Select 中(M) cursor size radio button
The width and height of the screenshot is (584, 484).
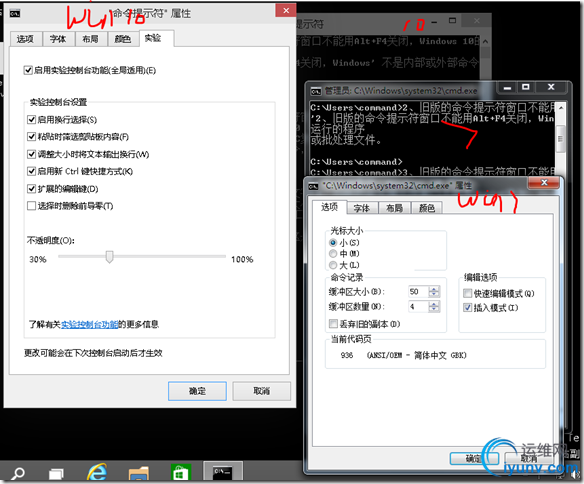coord(333,254)
